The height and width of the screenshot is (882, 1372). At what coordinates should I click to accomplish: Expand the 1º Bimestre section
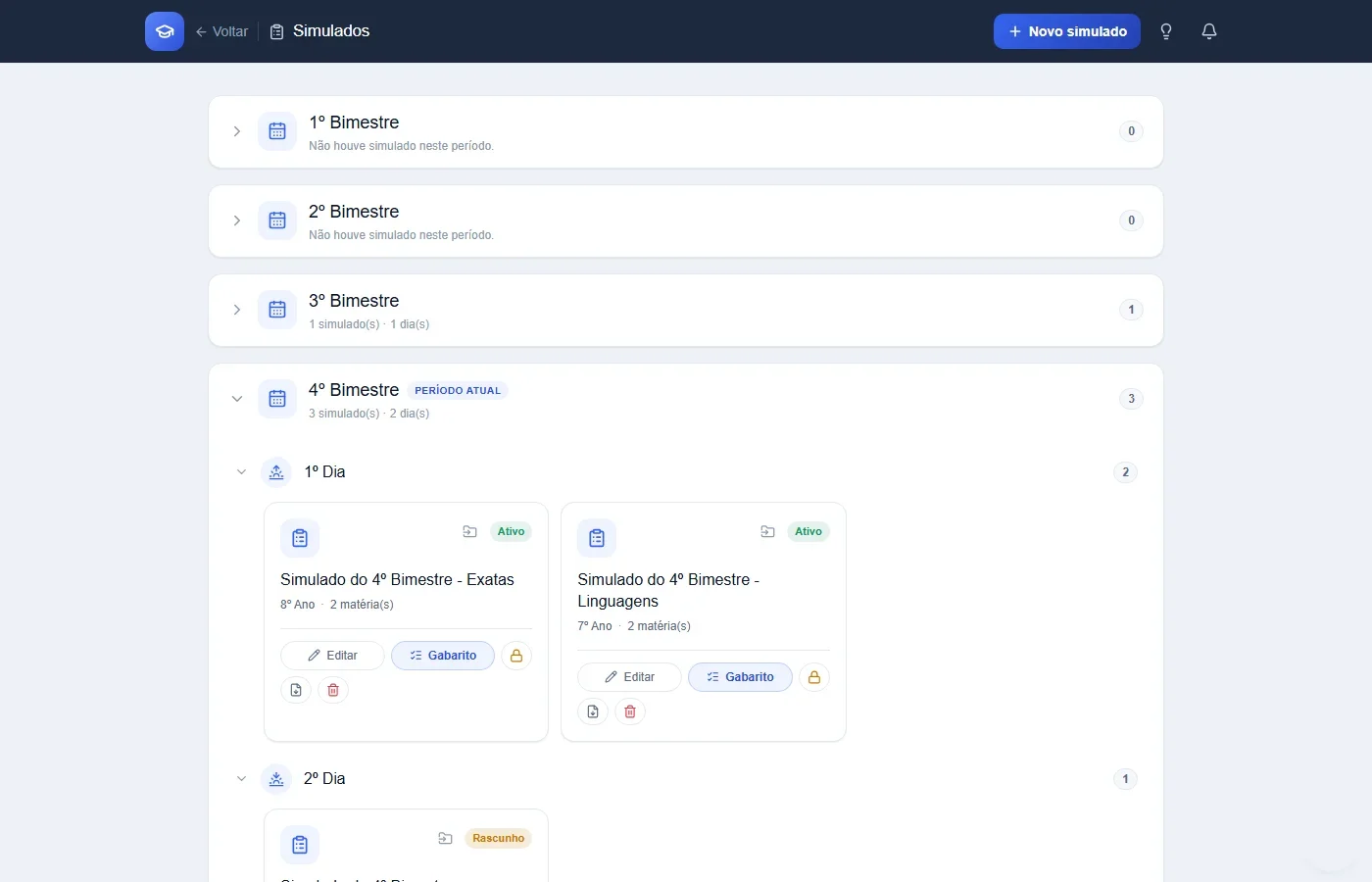(x=236, y=131)
